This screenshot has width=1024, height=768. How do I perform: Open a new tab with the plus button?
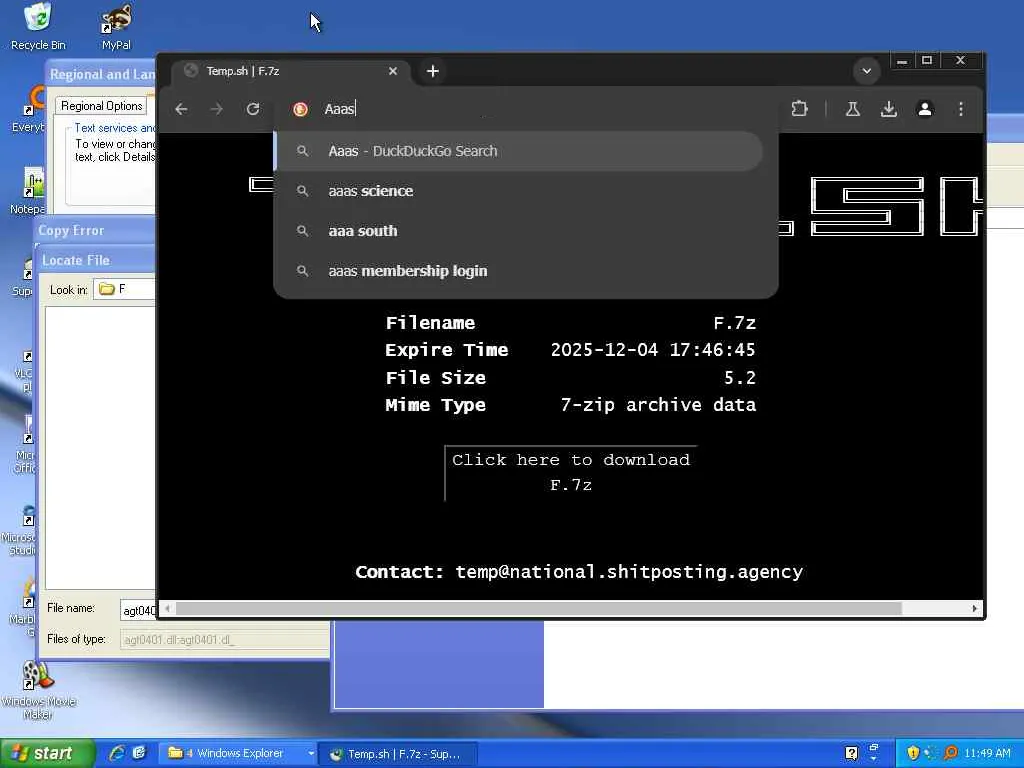432,71
